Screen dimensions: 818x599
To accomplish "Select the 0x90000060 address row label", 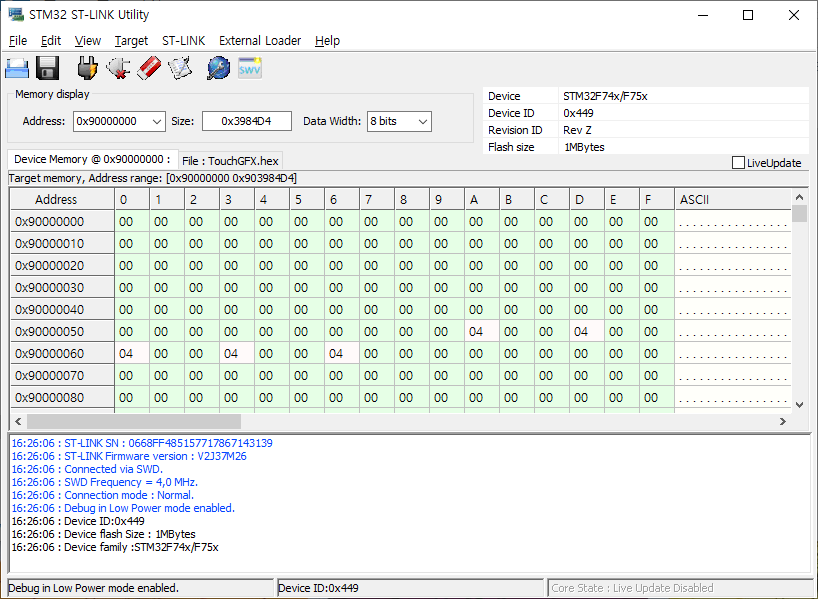I will click(x=63, y=353).
